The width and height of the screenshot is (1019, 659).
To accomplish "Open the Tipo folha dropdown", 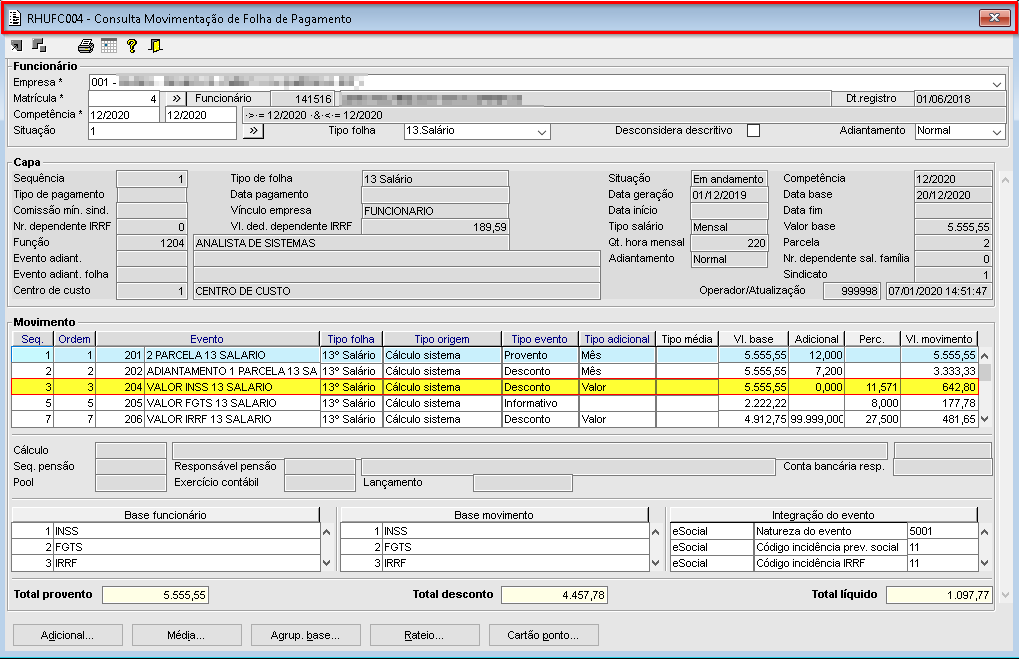I will [542, 131].
